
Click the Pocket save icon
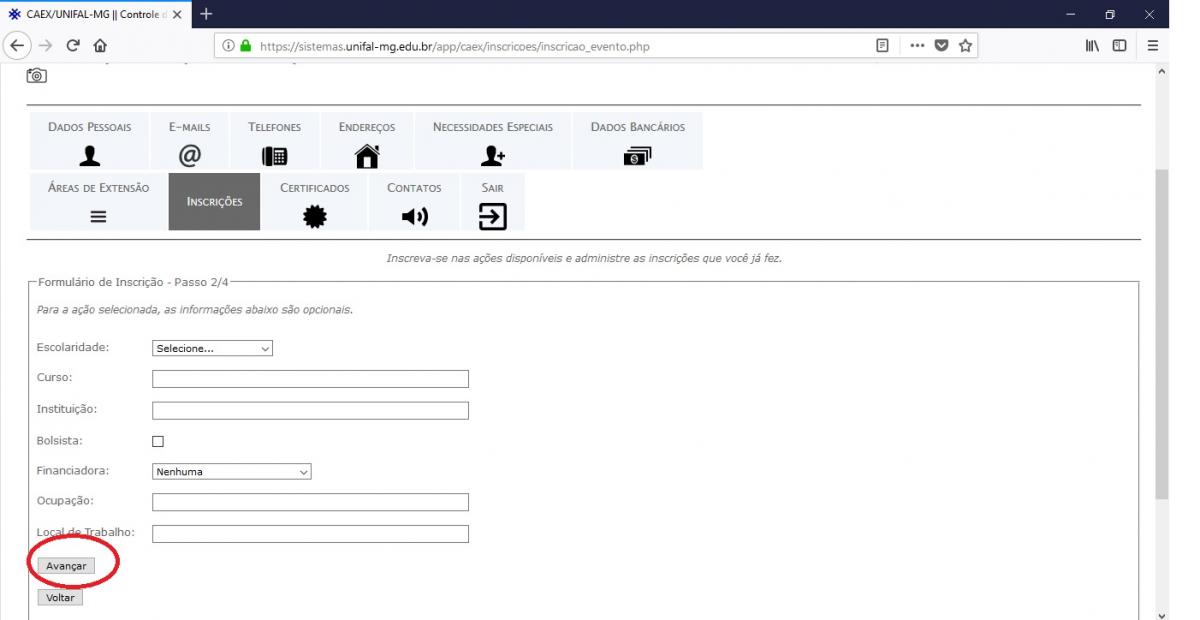940,46
